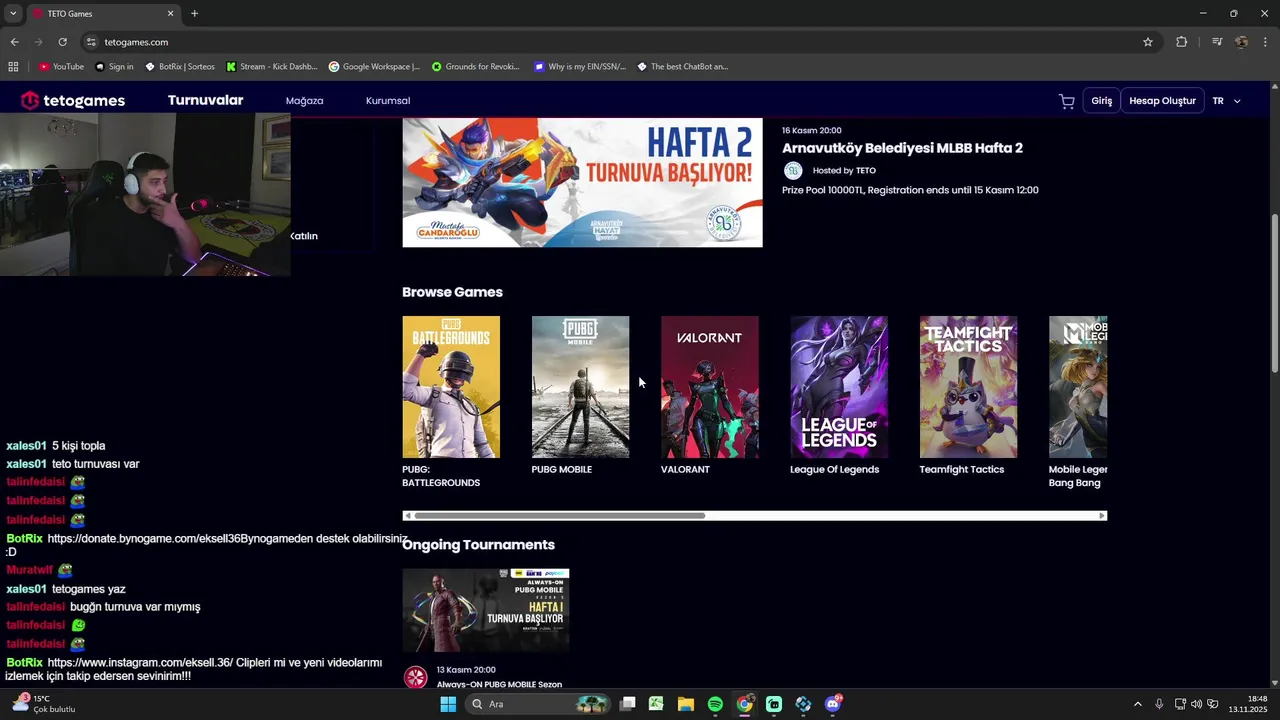Select PUBG MOBILE game cover

pos(580,387)
